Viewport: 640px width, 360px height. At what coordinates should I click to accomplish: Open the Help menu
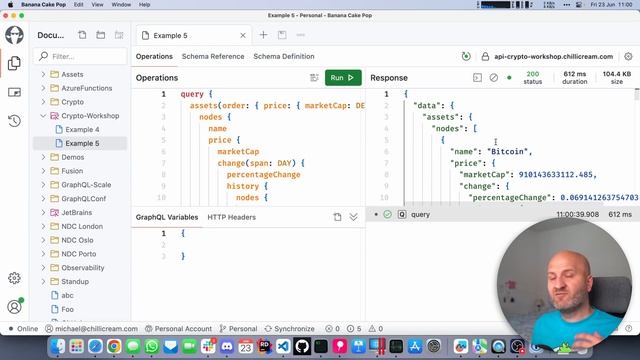point(144,4)
